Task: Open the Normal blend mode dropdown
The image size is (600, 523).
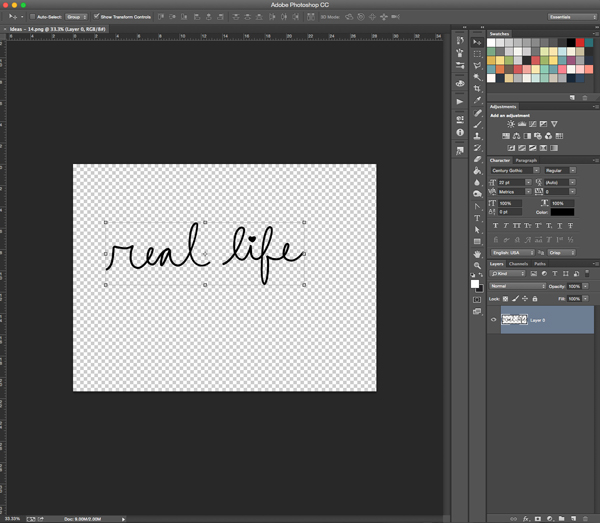Action: click(x=517, y=286)
